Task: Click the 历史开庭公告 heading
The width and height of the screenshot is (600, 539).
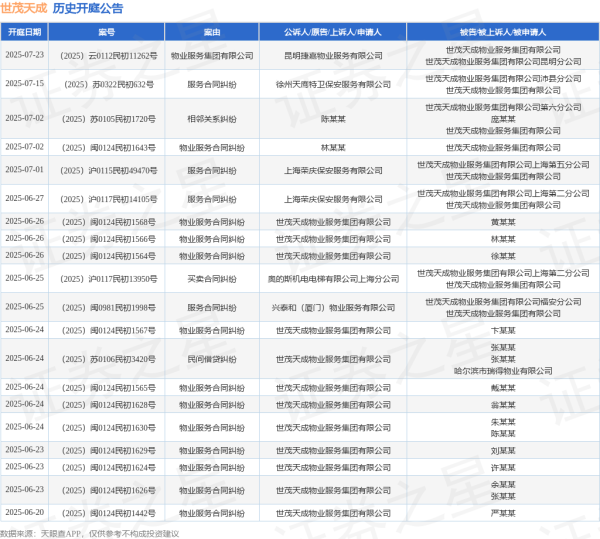Action: pyautogui.click(x=88, y=8)
